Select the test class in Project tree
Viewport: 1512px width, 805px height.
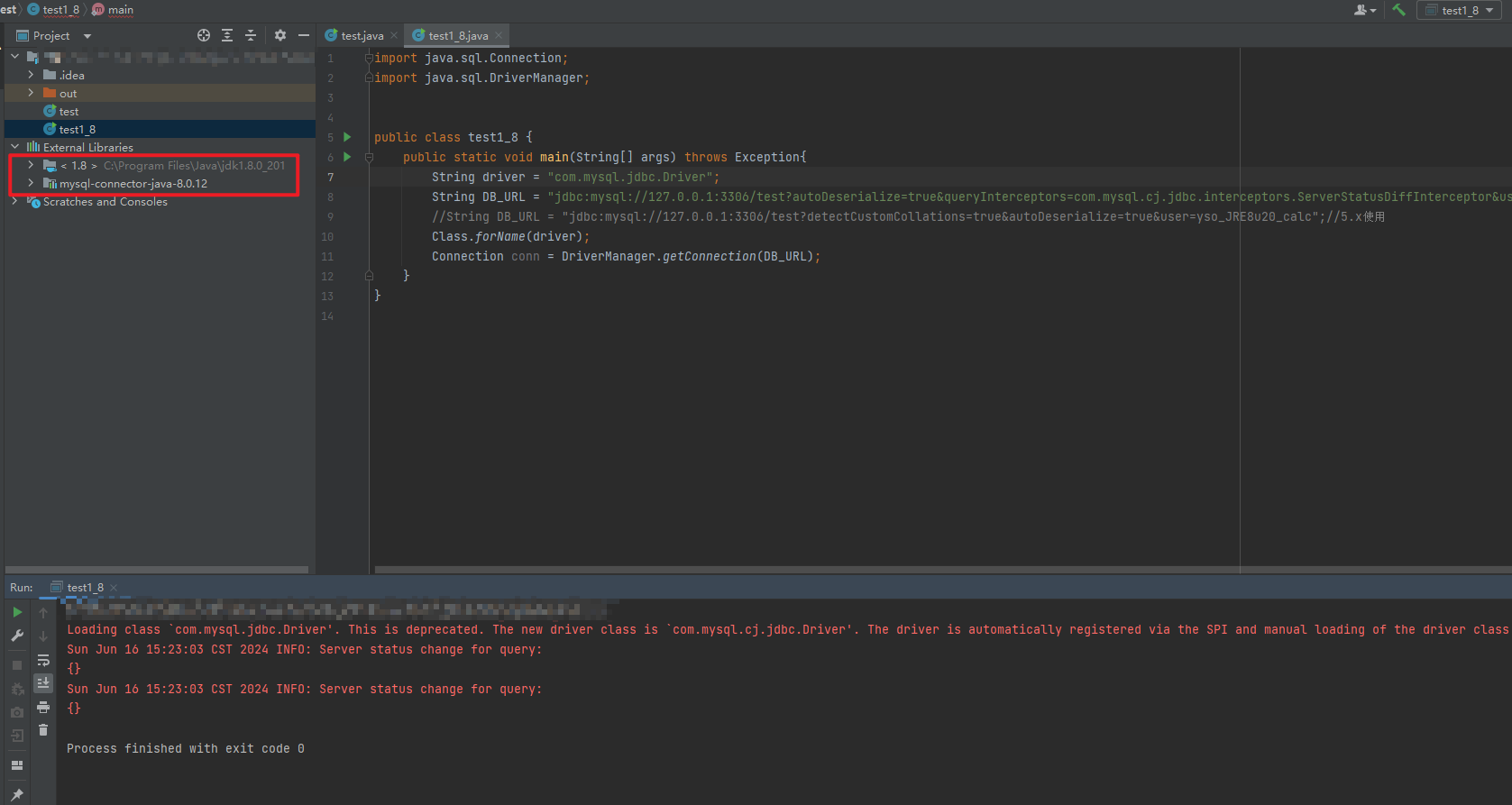click(69, 111)
